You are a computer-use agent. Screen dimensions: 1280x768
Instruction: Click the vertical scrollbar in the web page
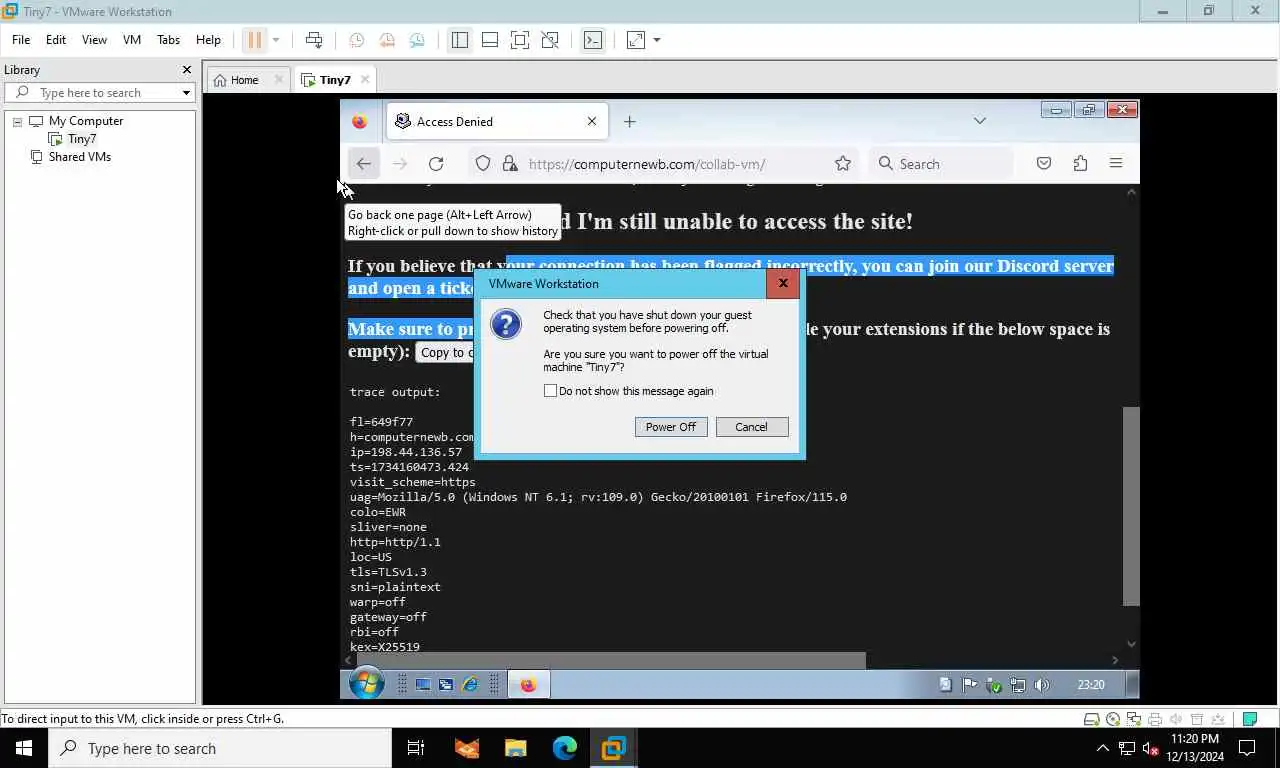coord(1131,505)
